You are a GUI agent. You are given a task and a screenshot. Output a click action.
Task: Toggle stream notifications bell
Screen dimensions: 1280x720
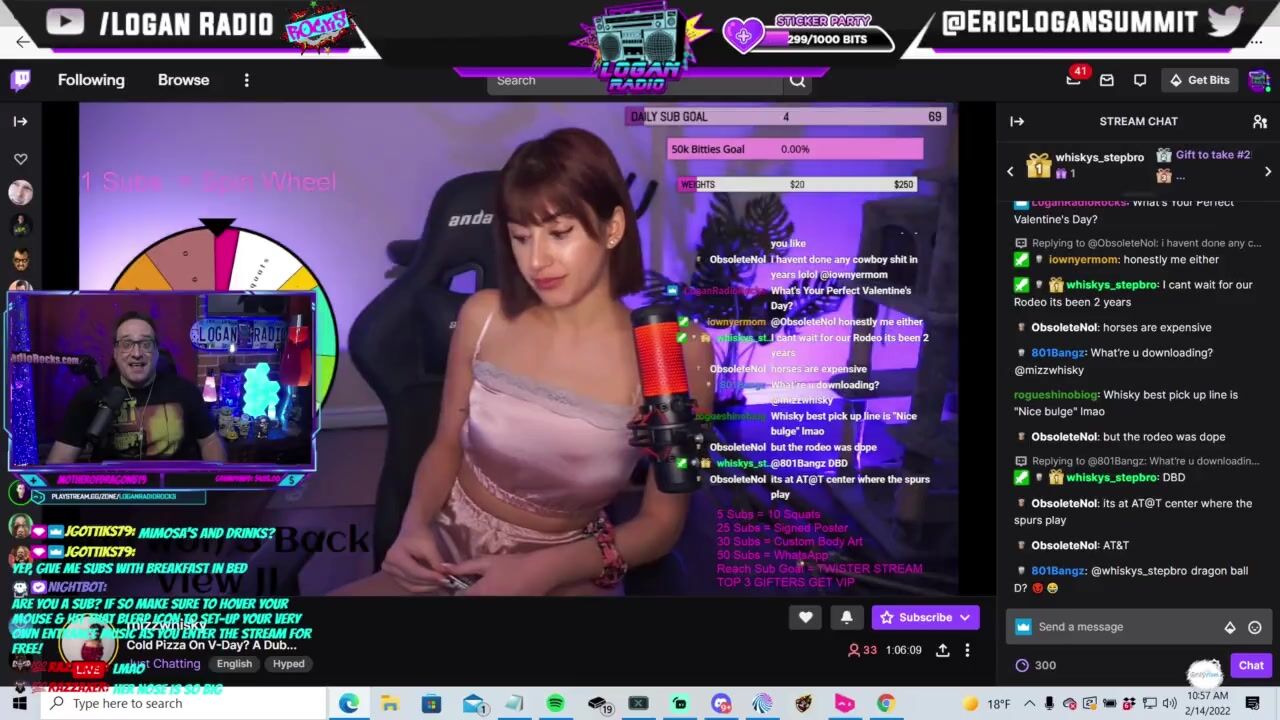coord(846,617)
